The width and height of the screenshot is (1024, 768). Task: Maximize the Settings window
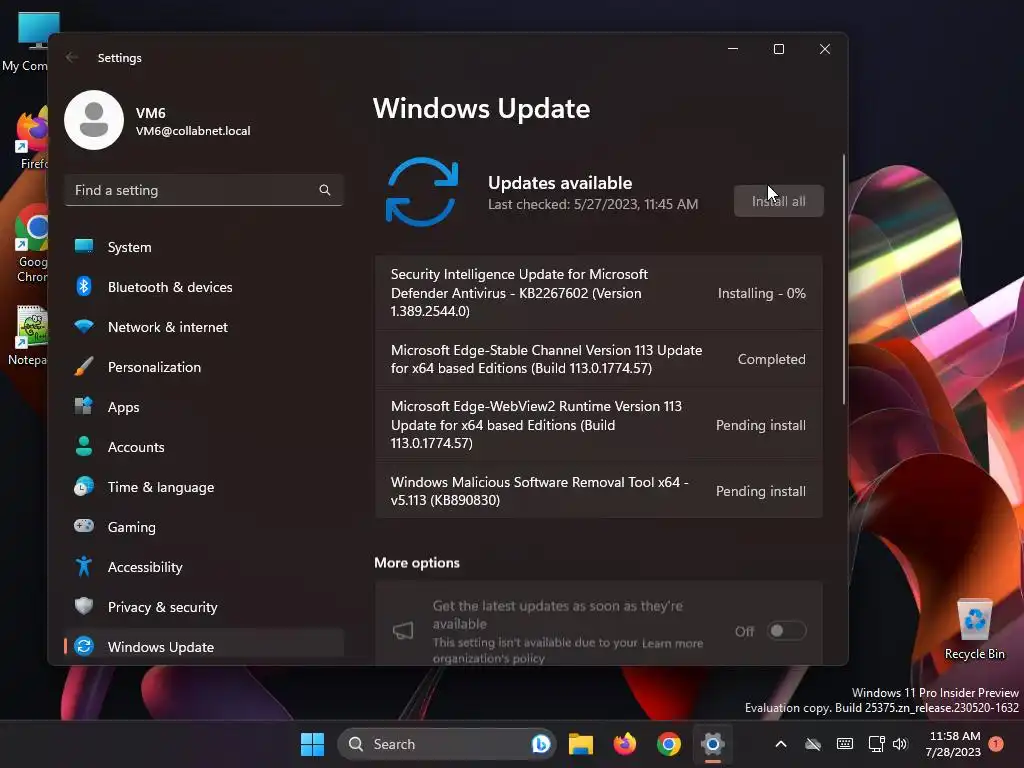(x=778, y=49)
